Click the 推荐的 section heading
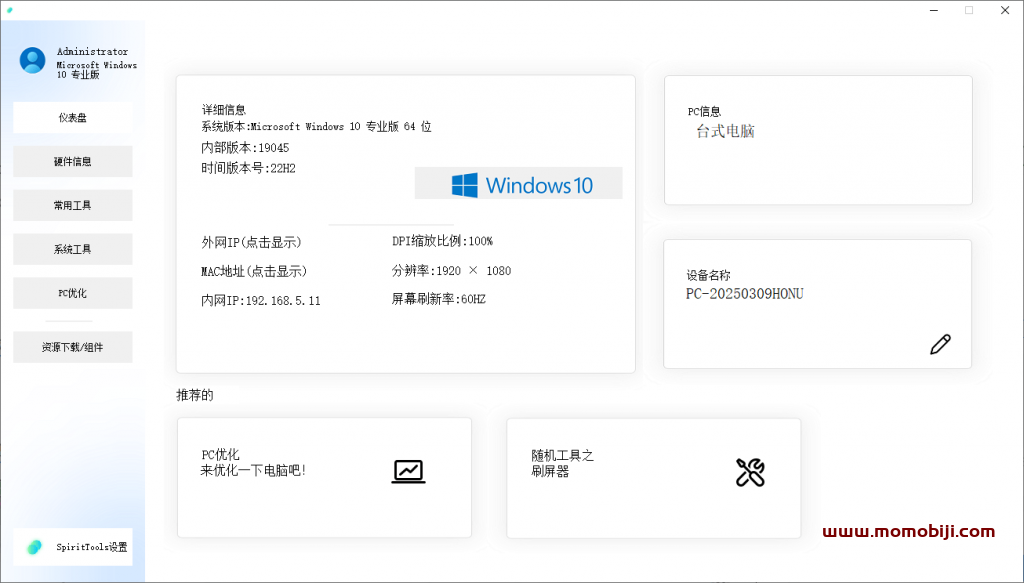1024x583 pixels. [195, 395]
